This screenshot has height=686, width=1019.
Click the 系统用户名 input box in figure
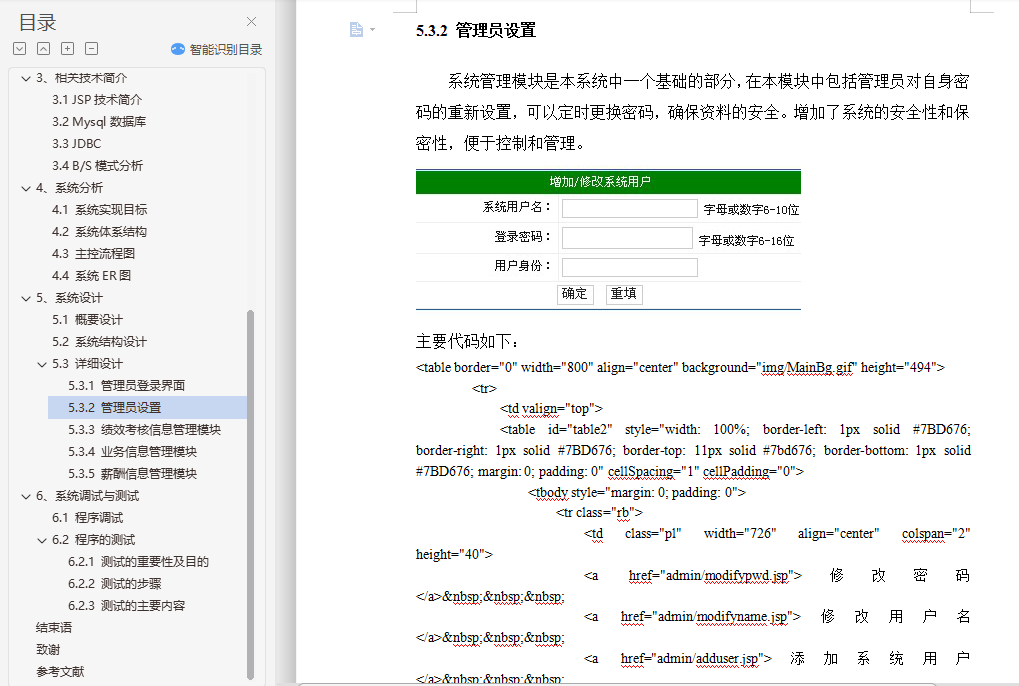[x=629, y=209]
